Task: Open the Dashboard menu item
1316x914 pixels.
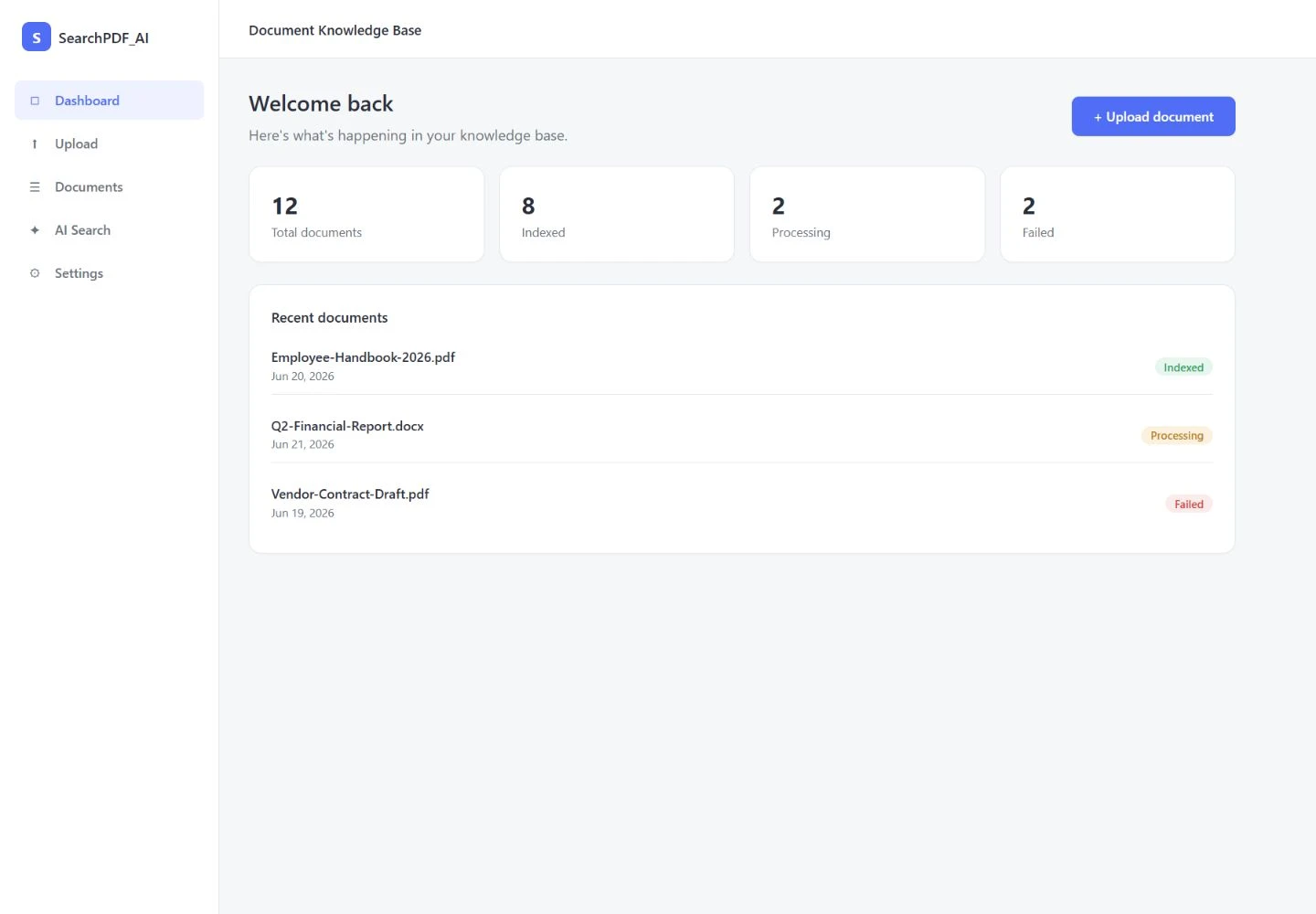Action: point(110,101)
